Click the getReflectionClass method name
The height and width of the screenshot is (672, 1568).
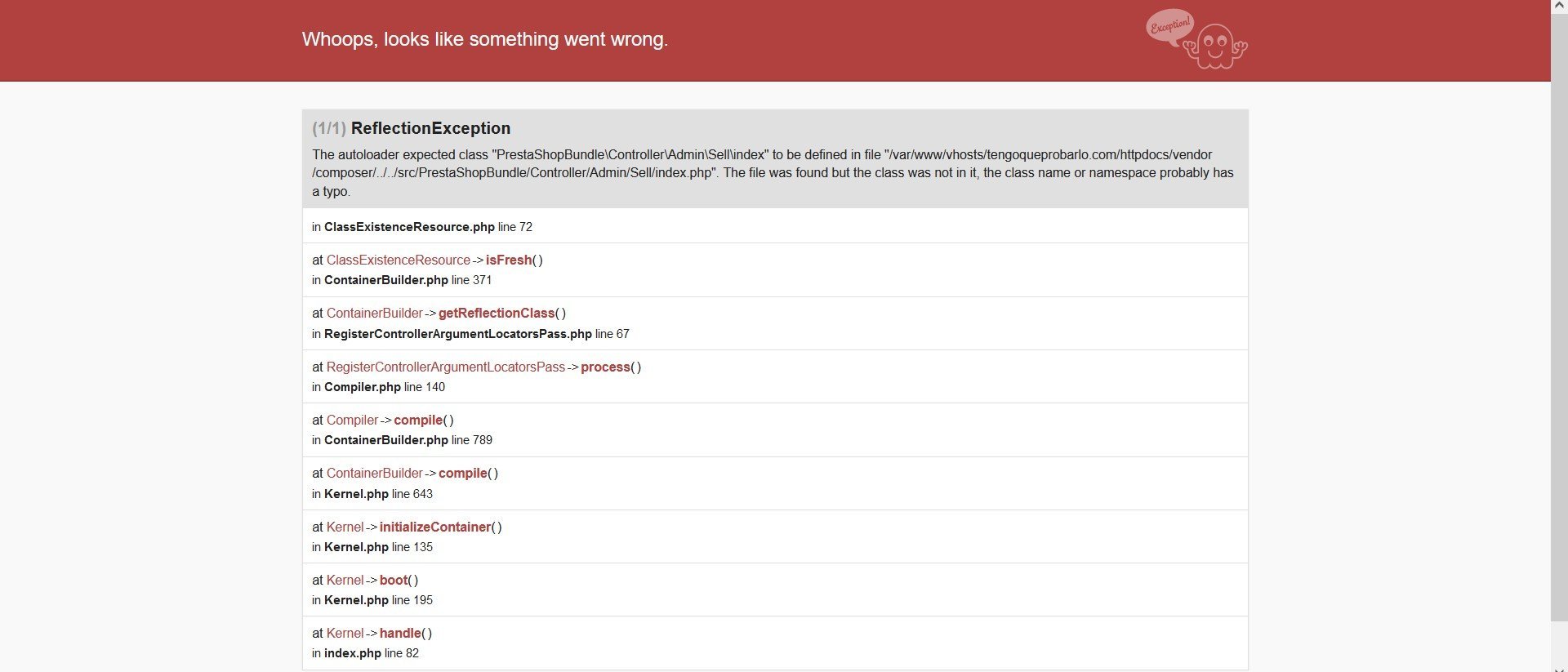coord(497,313)
